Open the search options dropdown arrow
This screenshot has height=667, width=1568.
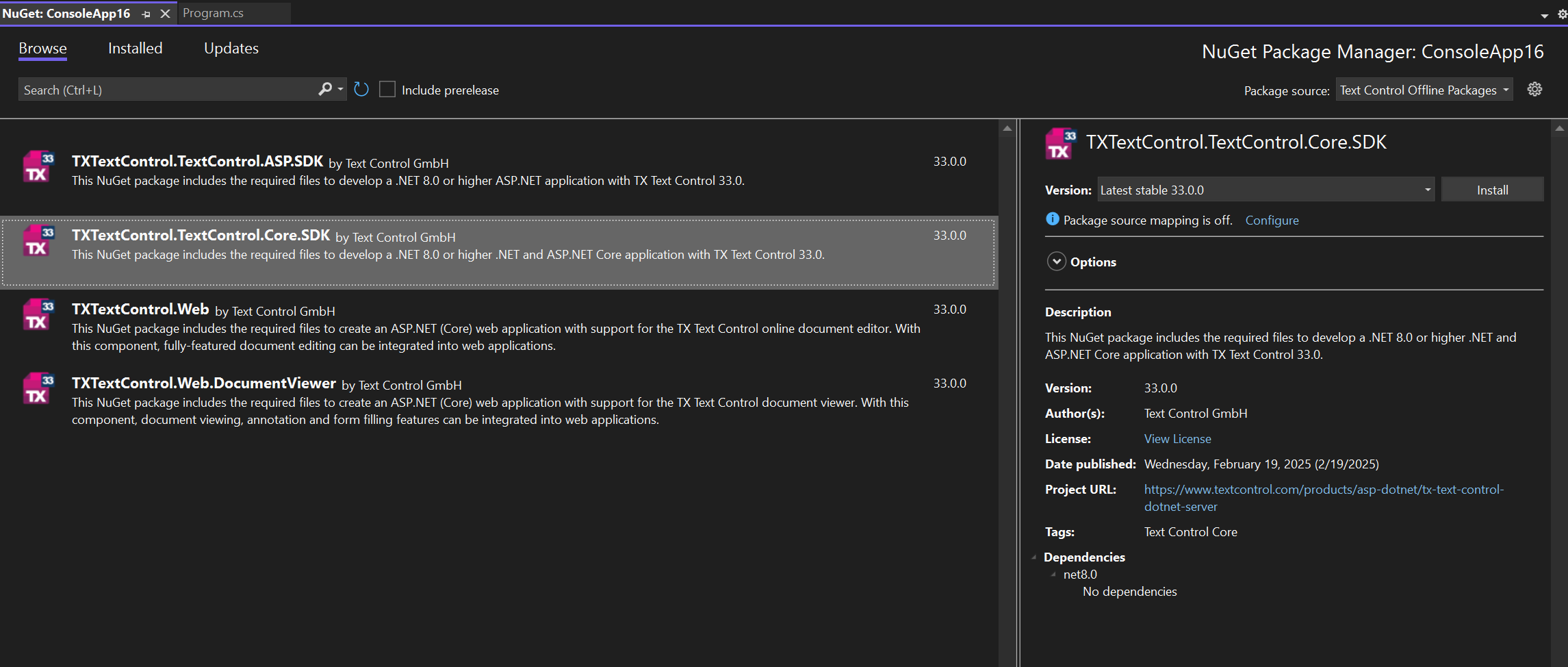pos(340,89)
